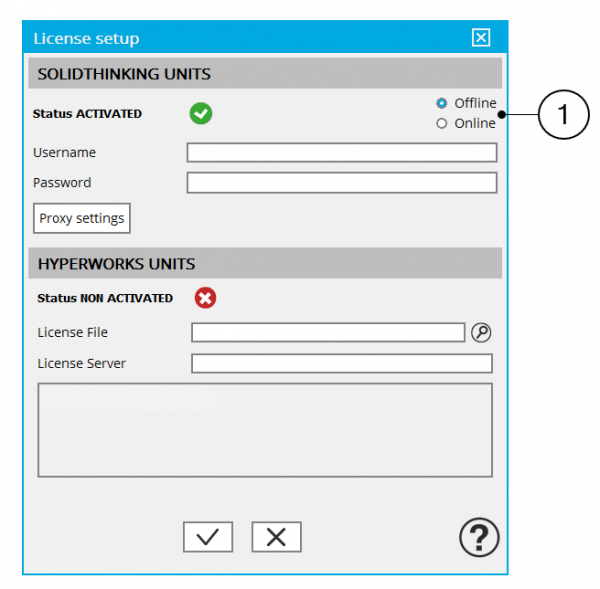Click the License Server input field
Screen dimensions: 600x589
(x=342, y=363)
